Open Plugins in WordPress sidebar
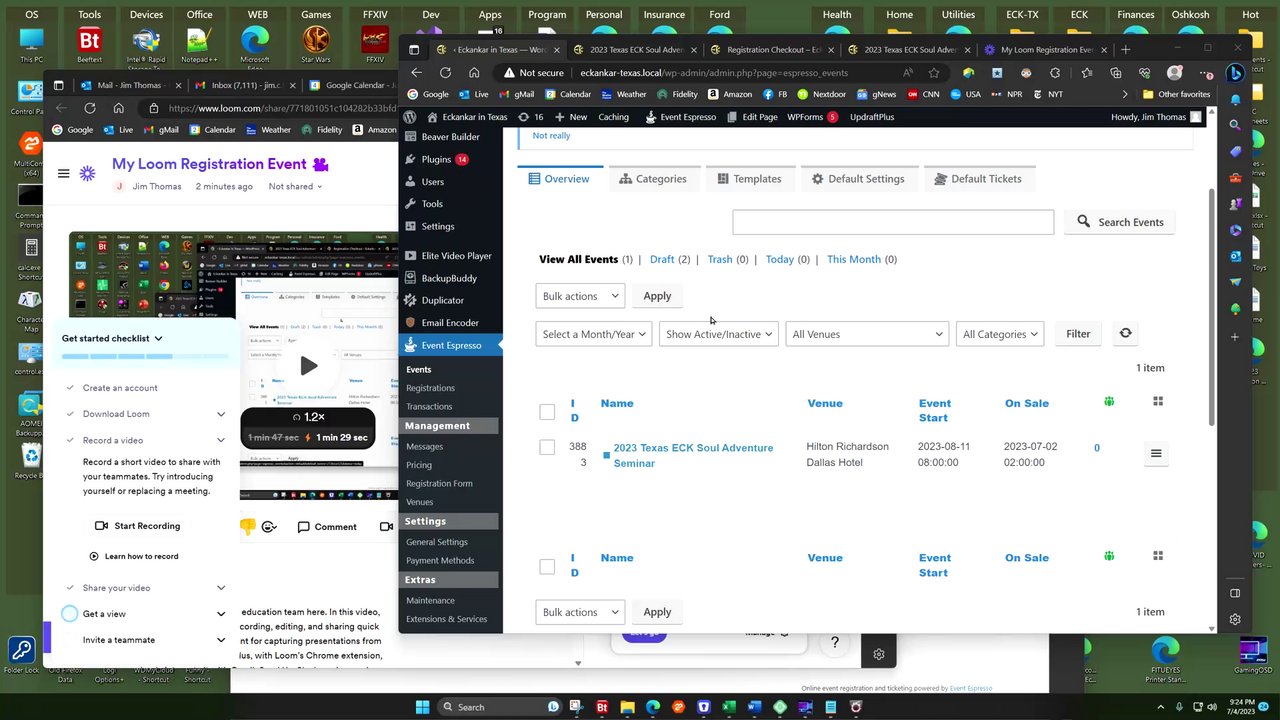This screenshot has width=1280, height=720. coord(436,159)
